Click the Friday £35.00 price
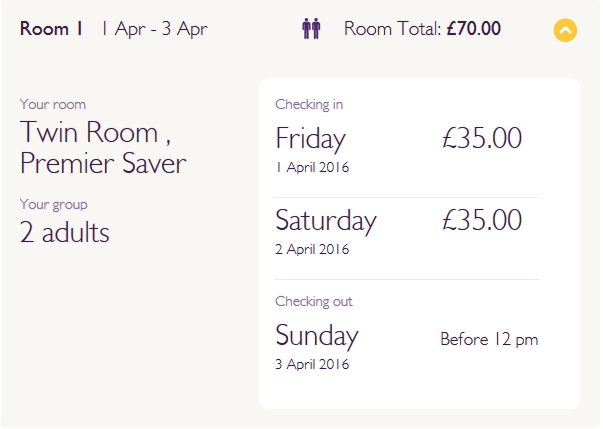Viewport: 603px width, 429px height. pos(482,138)
